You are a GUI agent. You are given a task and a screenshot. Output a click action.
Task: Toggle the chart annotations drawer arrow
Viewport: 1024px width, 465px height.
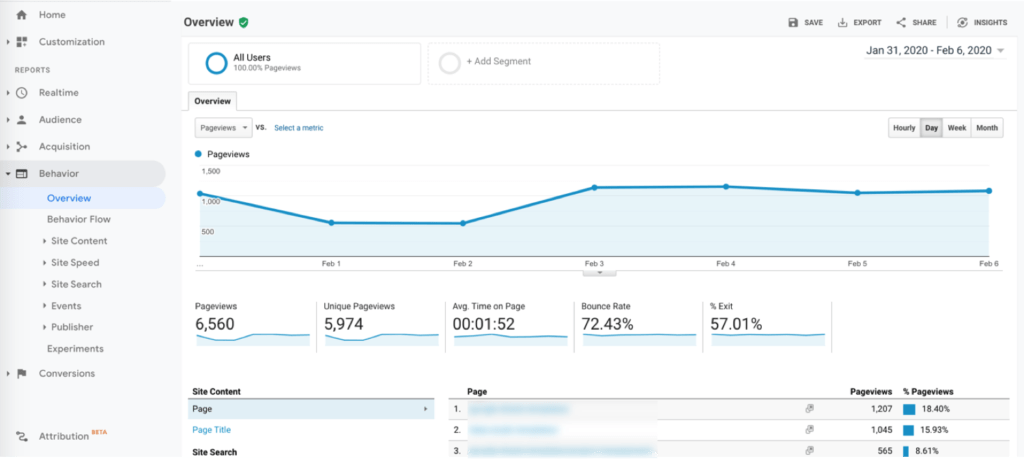[600, 272]
